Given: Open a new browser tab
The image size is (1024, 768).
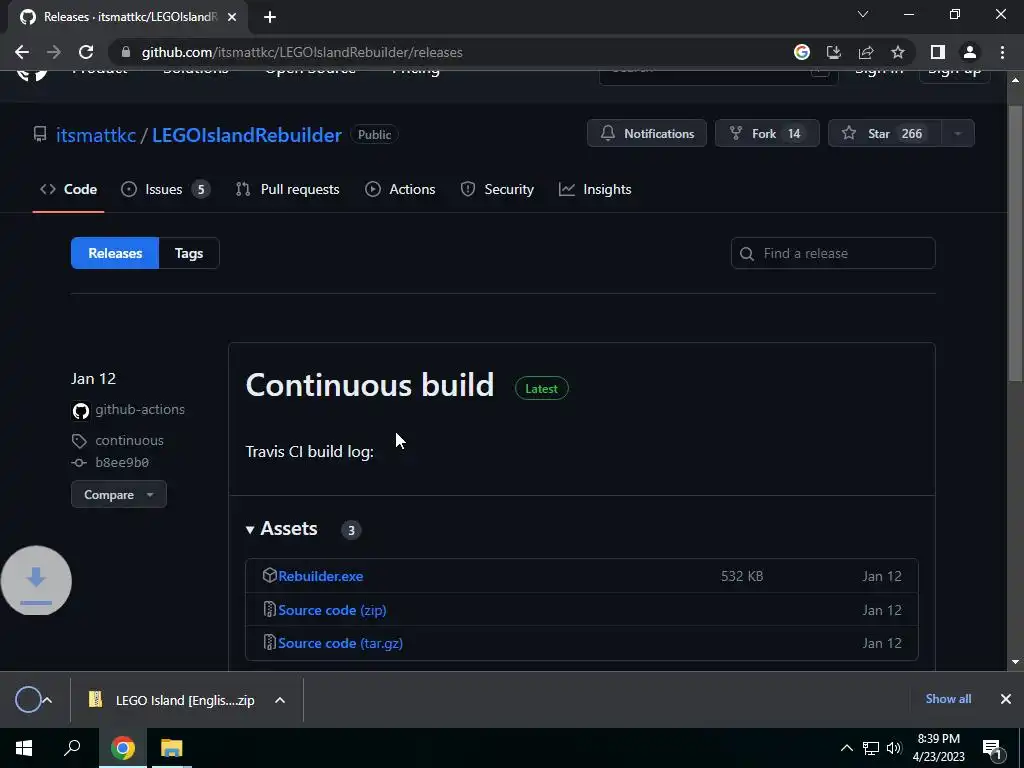Looking at the screenshot, I should coord(270,17).
